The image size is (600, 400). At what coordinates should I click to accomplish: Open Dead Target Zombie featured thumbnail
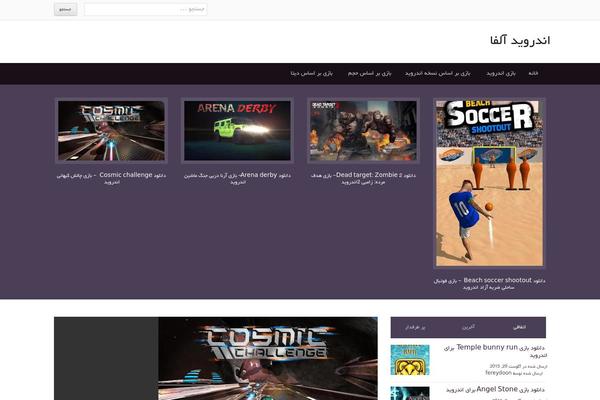pos(363,131)
